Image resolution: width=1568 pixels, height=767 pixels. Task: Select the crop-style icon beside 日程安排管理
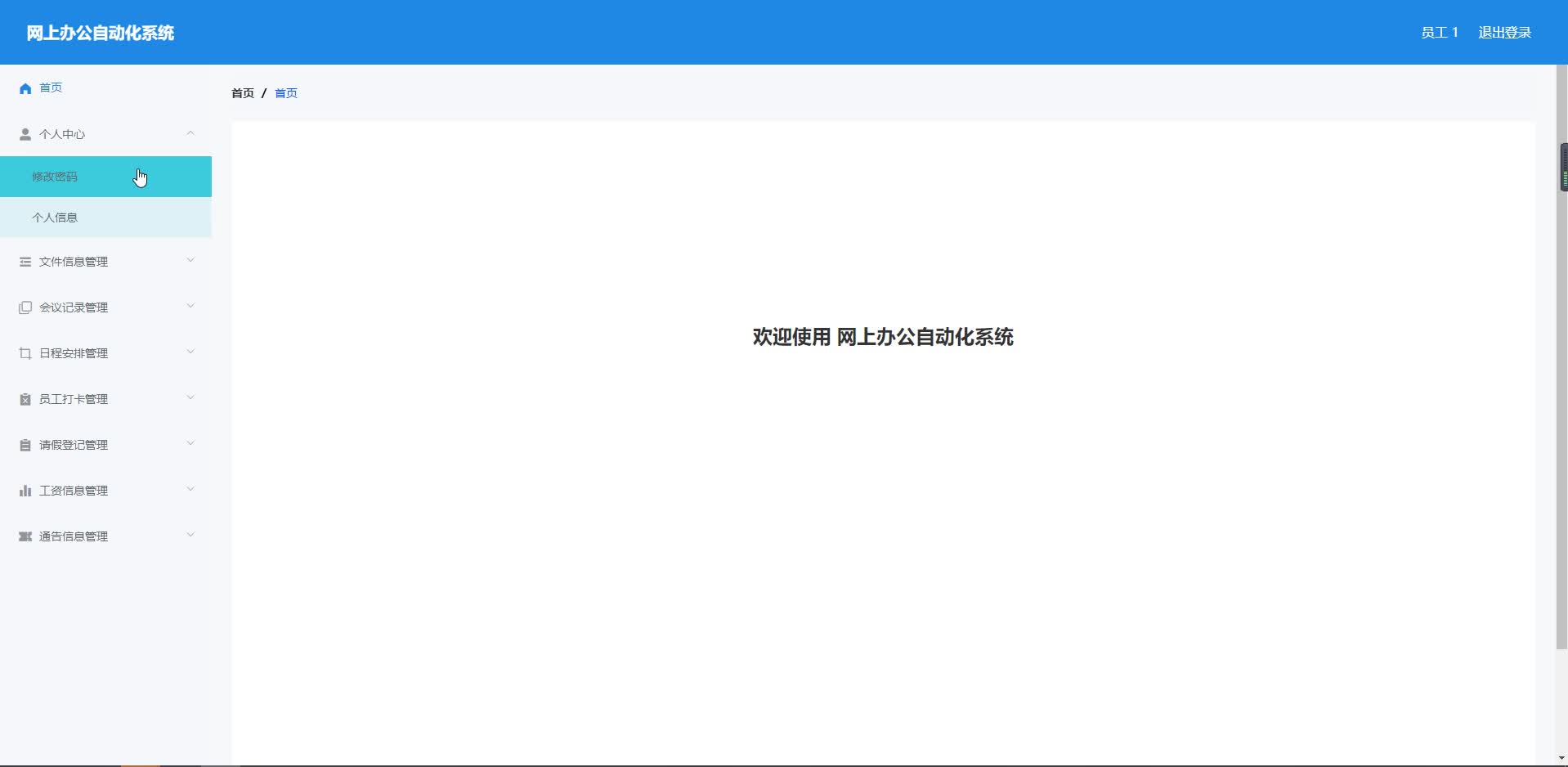[25, 352]
